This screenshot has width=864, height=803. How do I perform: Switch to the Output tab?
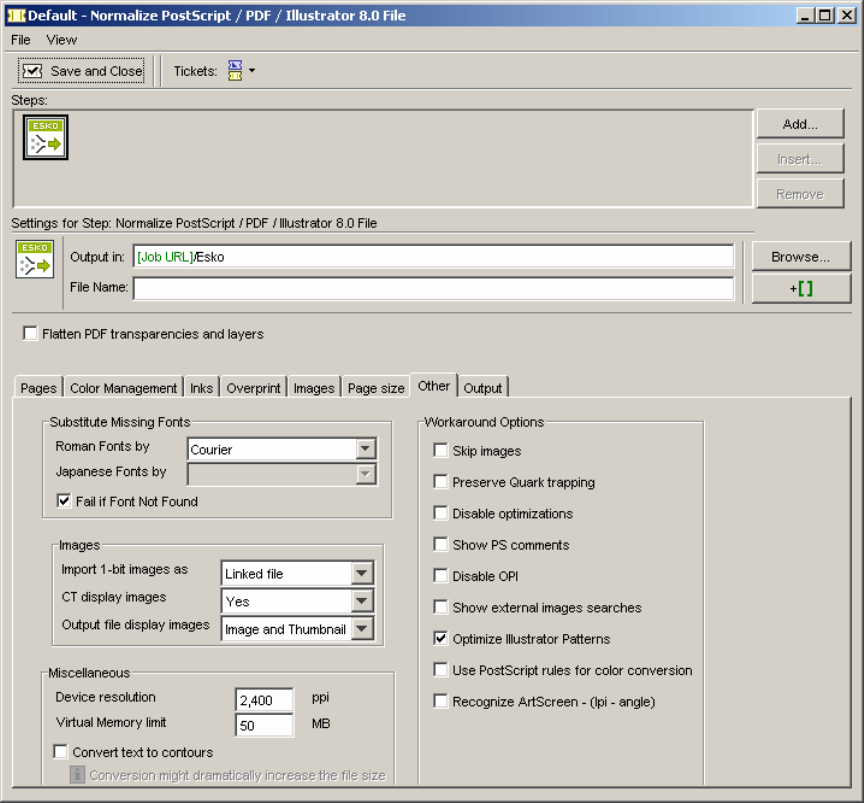(483, 388)
